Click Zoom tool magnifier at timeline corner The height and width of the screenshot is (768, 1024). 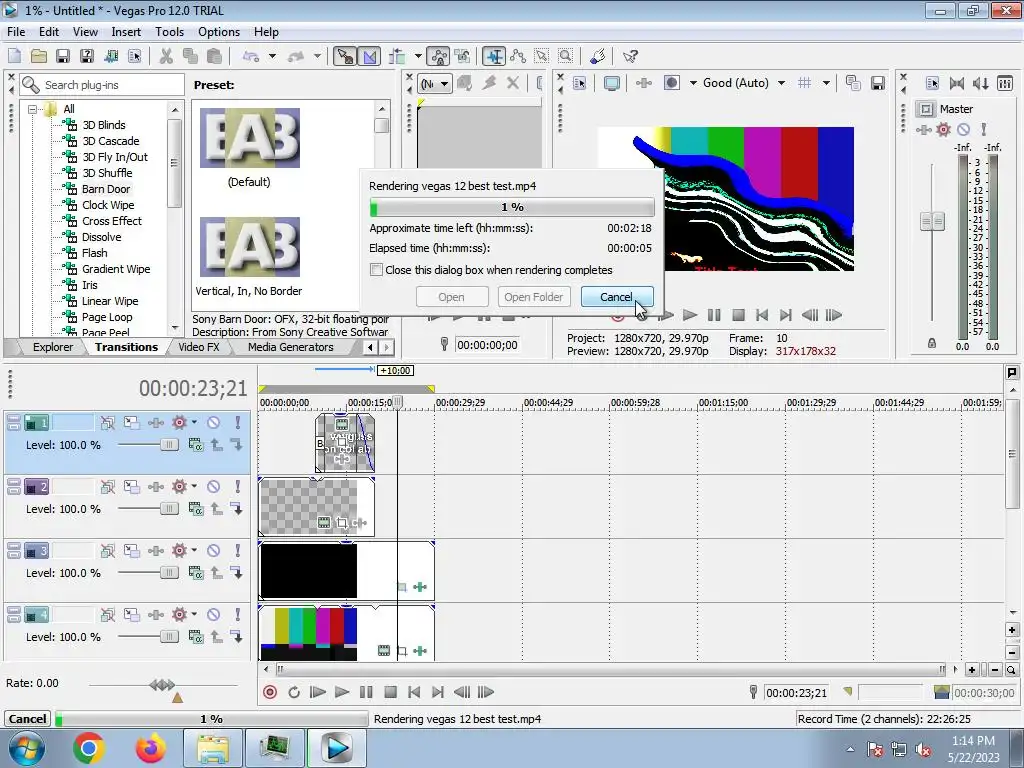tap(1011, 670)
